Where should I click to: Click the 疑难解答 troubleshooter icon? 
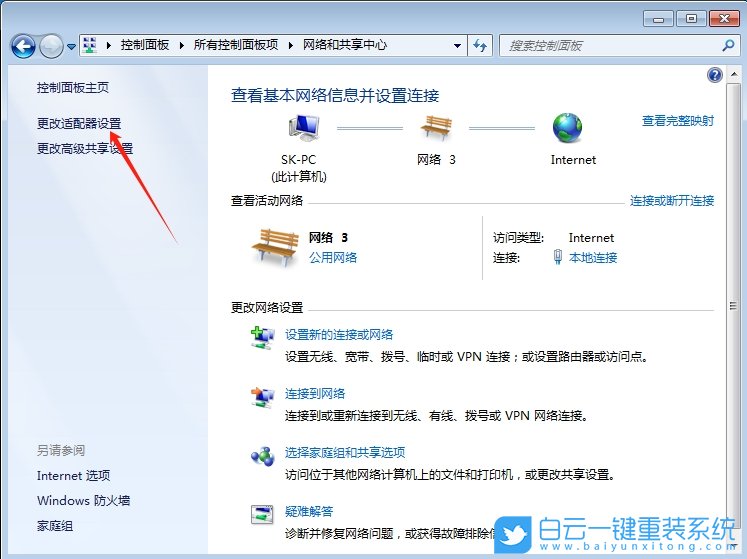point(262,515)
